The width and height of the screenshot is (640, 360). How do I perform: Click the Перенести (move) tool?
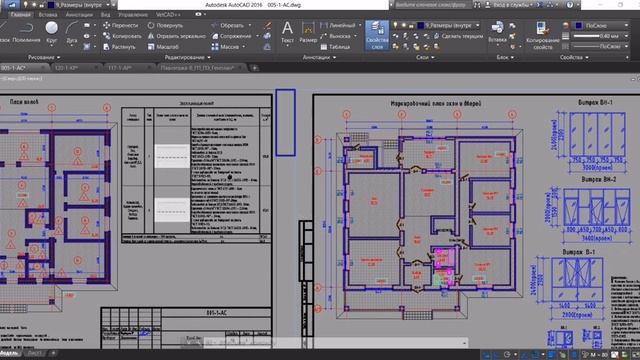pyautogui.click(x=120, y=25)
